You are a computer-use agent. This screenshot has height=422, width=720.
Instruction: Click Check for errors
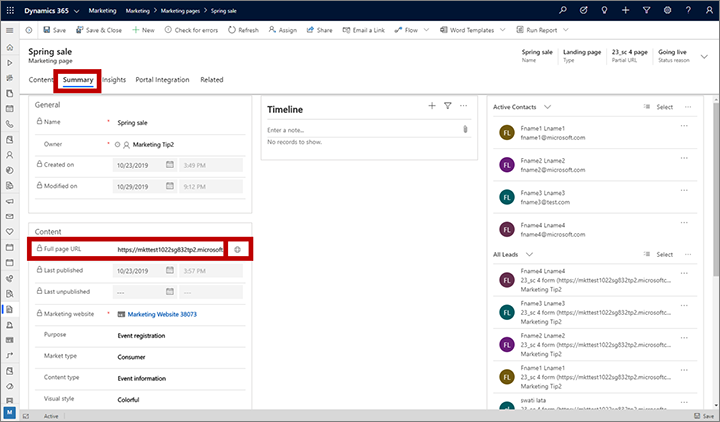[191, 30]
